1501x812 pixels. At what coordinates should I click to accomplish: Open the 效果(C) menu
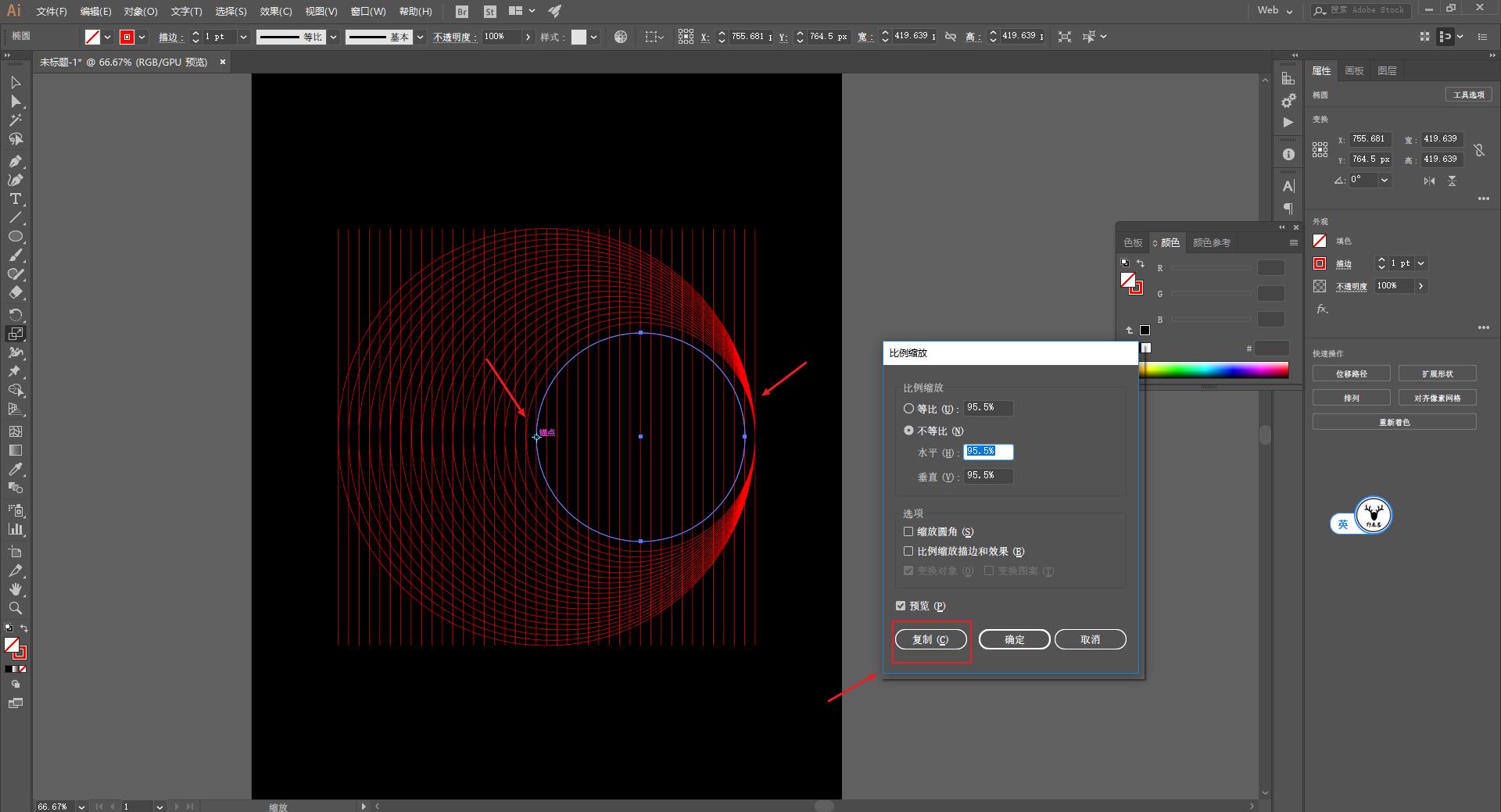pos(275,11)
